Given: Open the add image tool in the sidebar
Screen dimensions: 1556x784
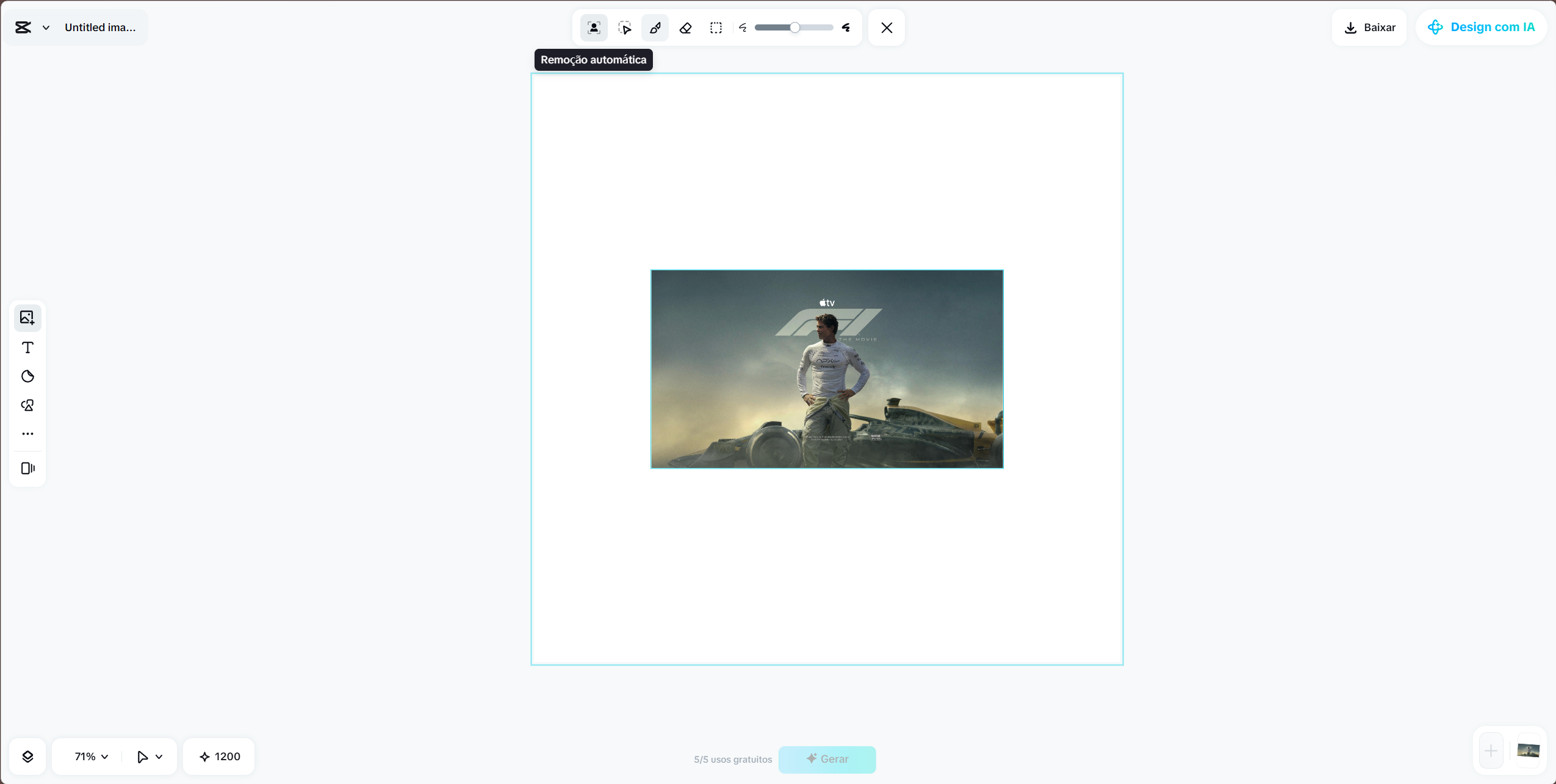Looking at the screenshot, I should [x=27, y=317].
